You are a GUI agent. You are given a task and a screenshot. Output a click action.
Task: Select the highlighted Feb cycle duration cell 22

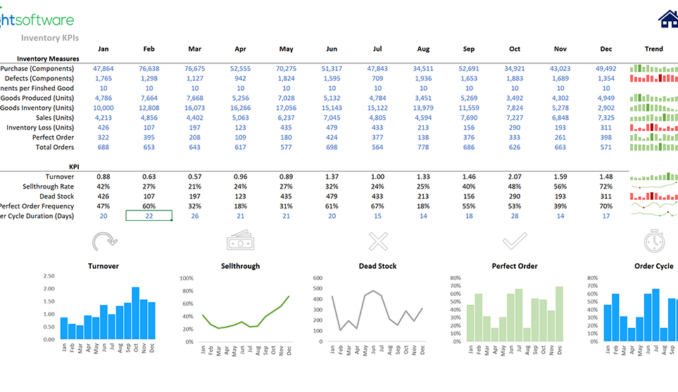tap(149, 216)
